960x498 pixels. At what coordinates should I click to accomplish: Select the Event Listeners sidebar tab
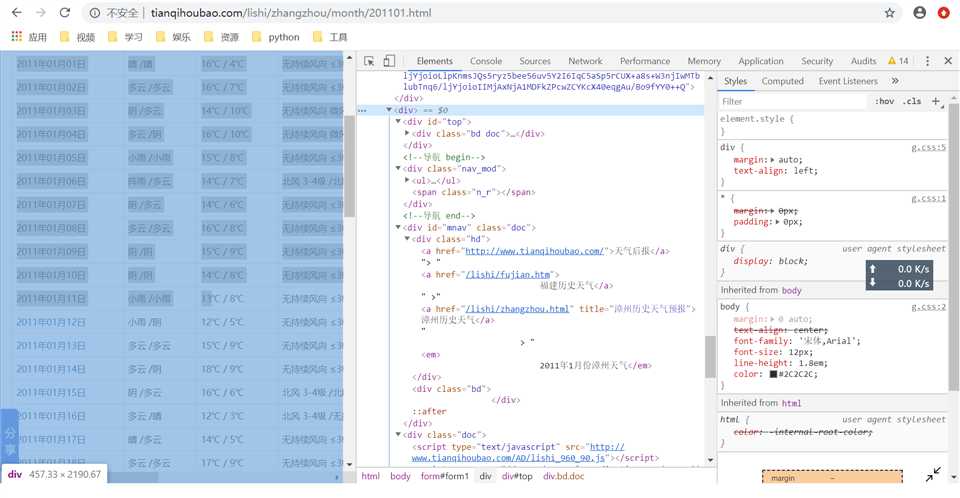tap(848, 81)
